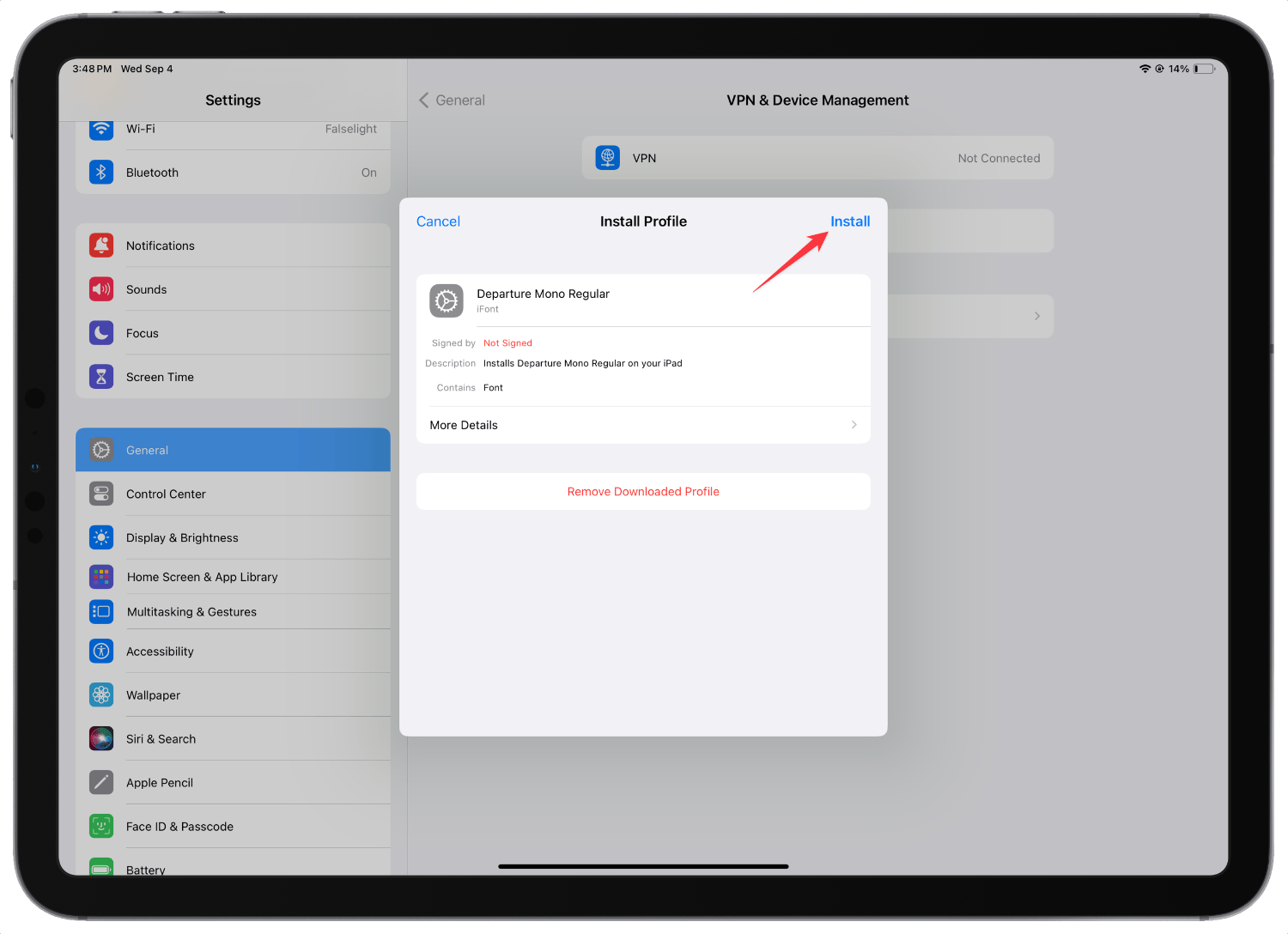The image size is (1288, 934).
Task: Tap the Departure Mono Regular profile name
Action: tap(543, 294)
